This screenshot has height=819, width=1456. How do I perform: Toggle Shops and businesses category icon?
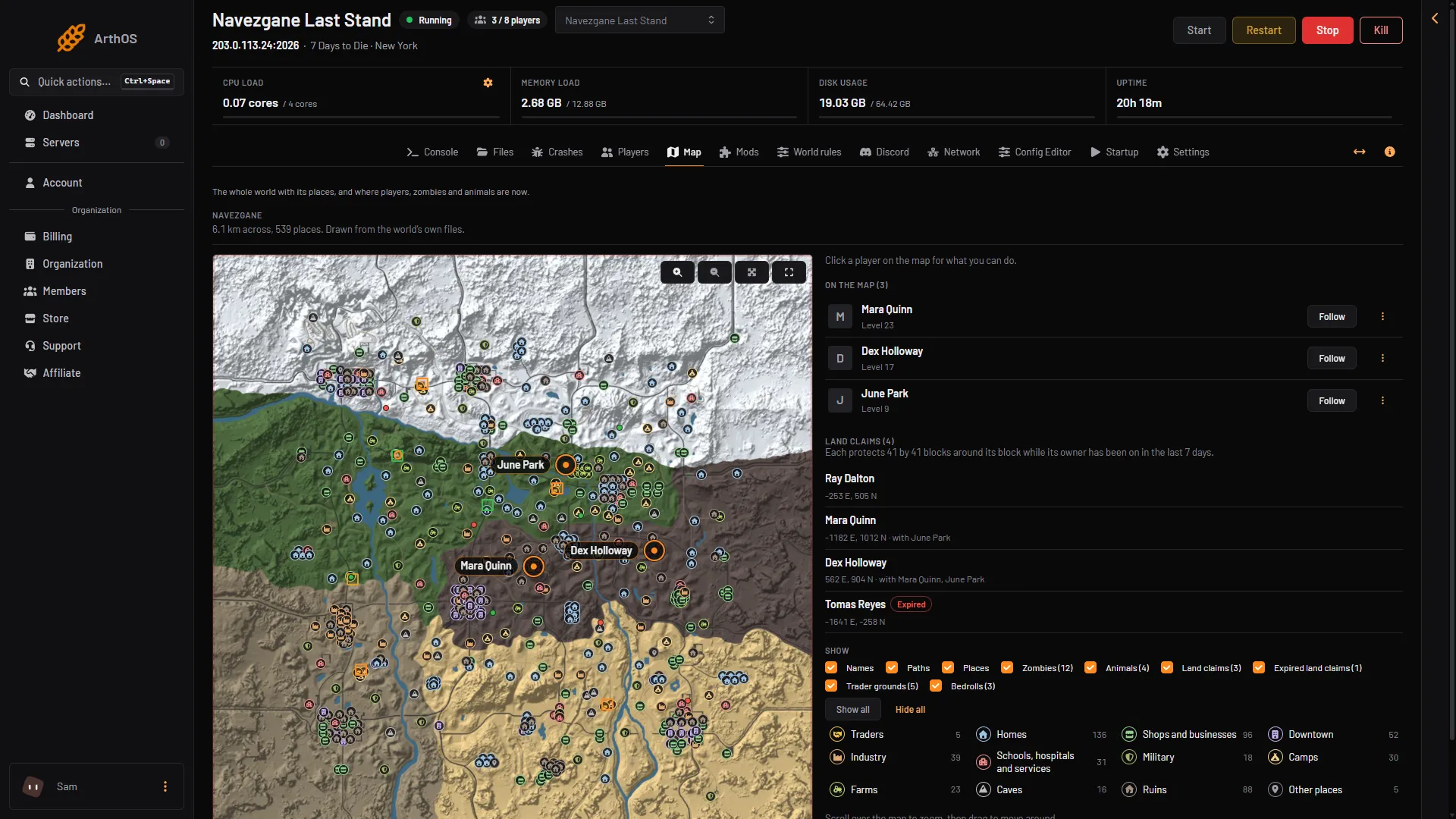1129,734
